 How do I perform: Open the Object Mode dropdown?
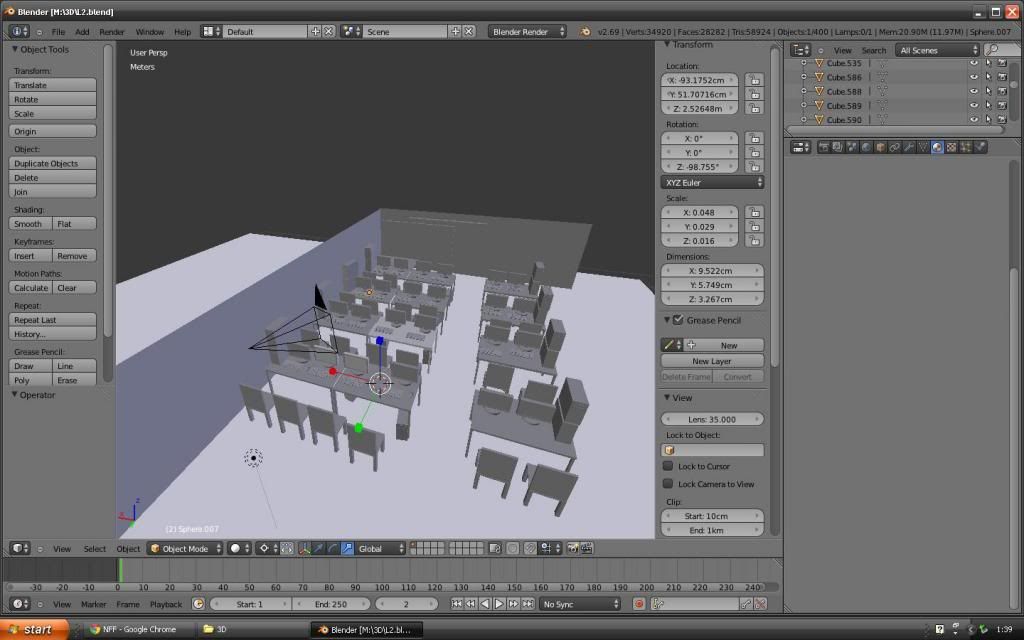point(185,548)
